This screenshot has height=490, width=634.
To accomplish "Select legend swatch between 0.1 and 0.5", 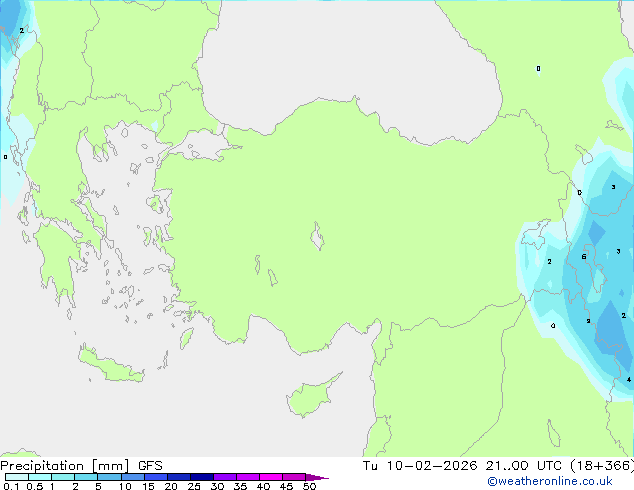I will pyautogui.click(x=17, y=477).
